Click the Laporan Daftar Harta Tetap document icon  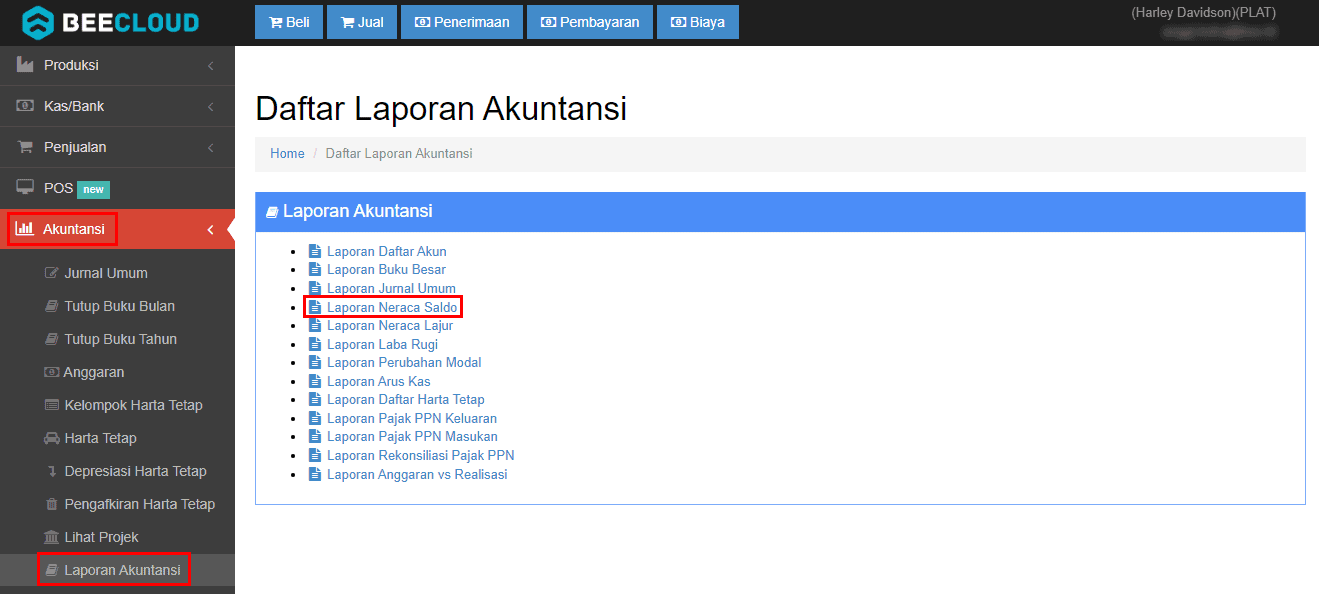(x=315, y=400)
